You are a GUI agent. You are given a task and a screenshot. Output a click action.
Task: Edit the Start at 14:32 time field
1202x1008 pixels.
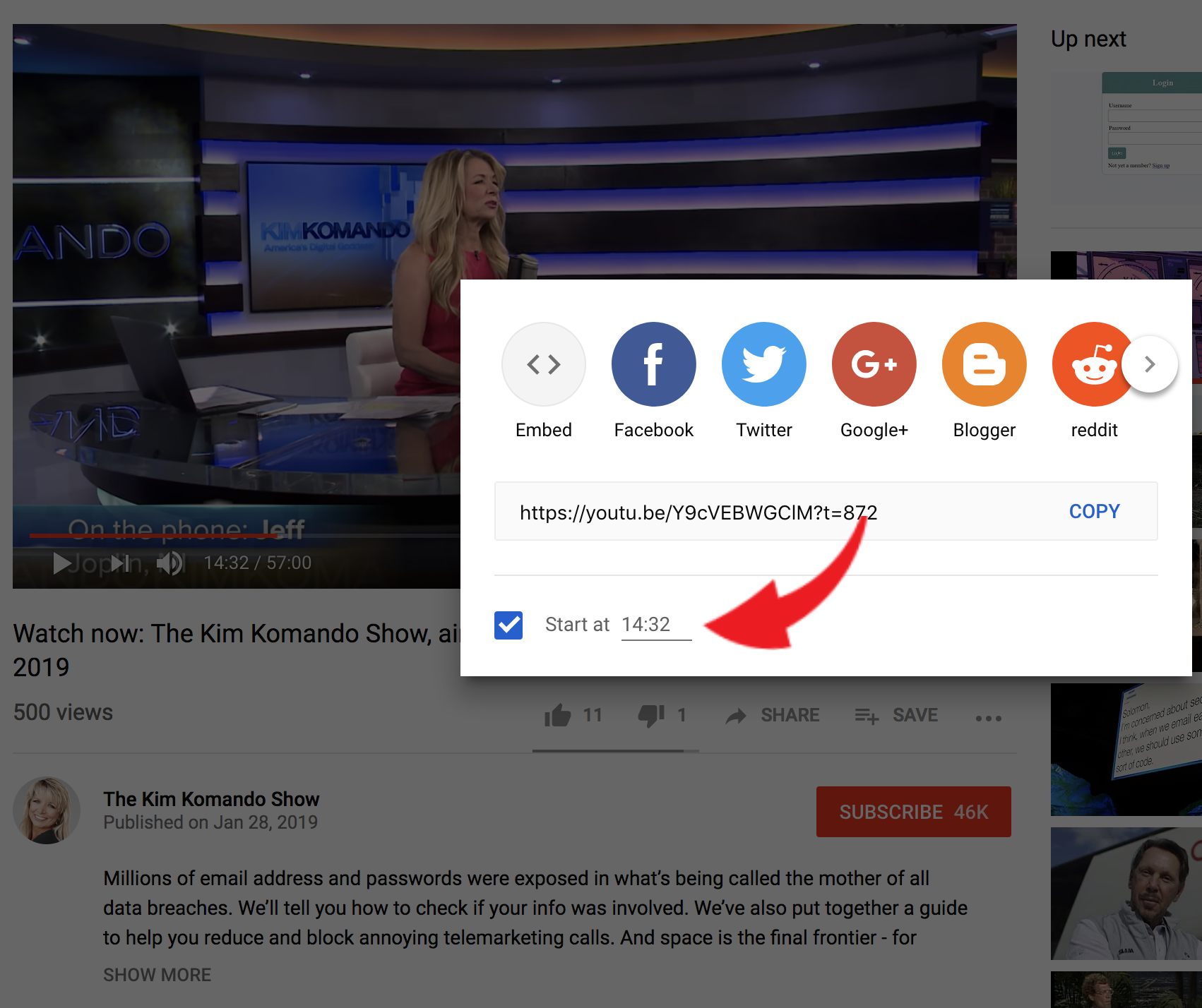click(x=656, y=625)
